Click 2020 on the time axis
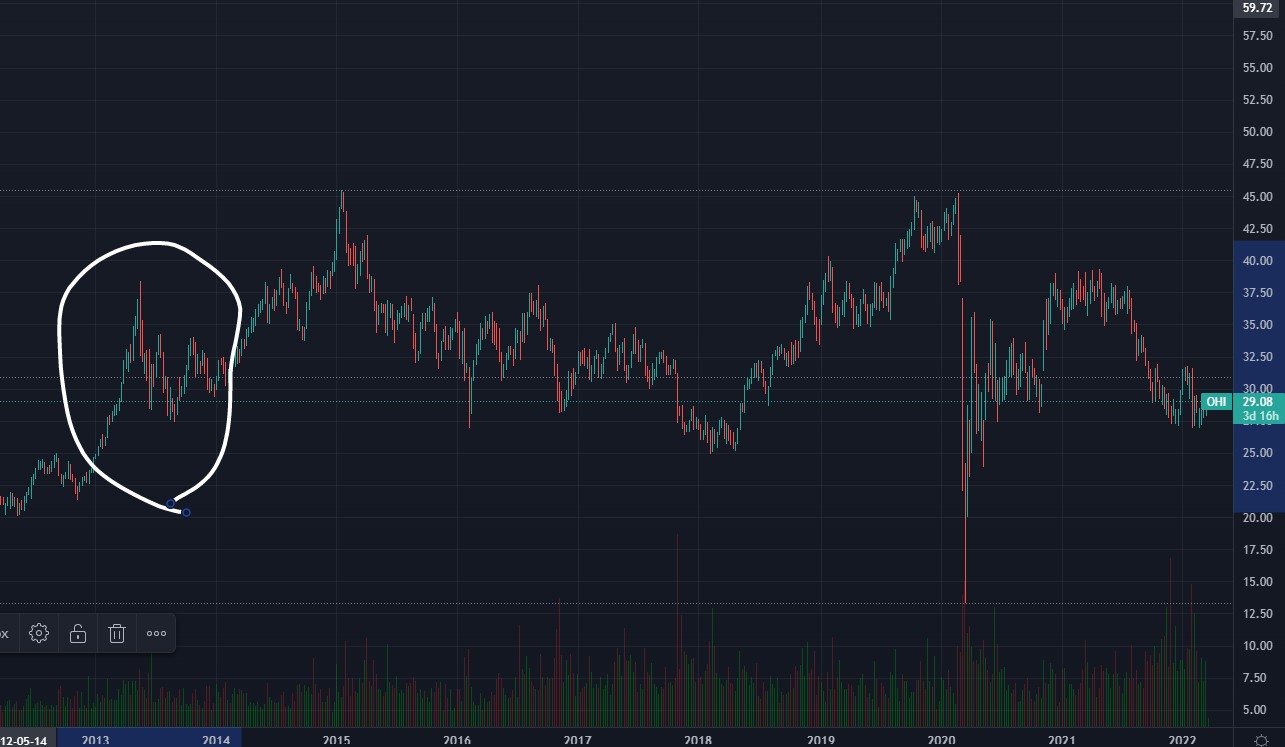Viewport: 1285px width, 747px height. click(x=941, y=740)
